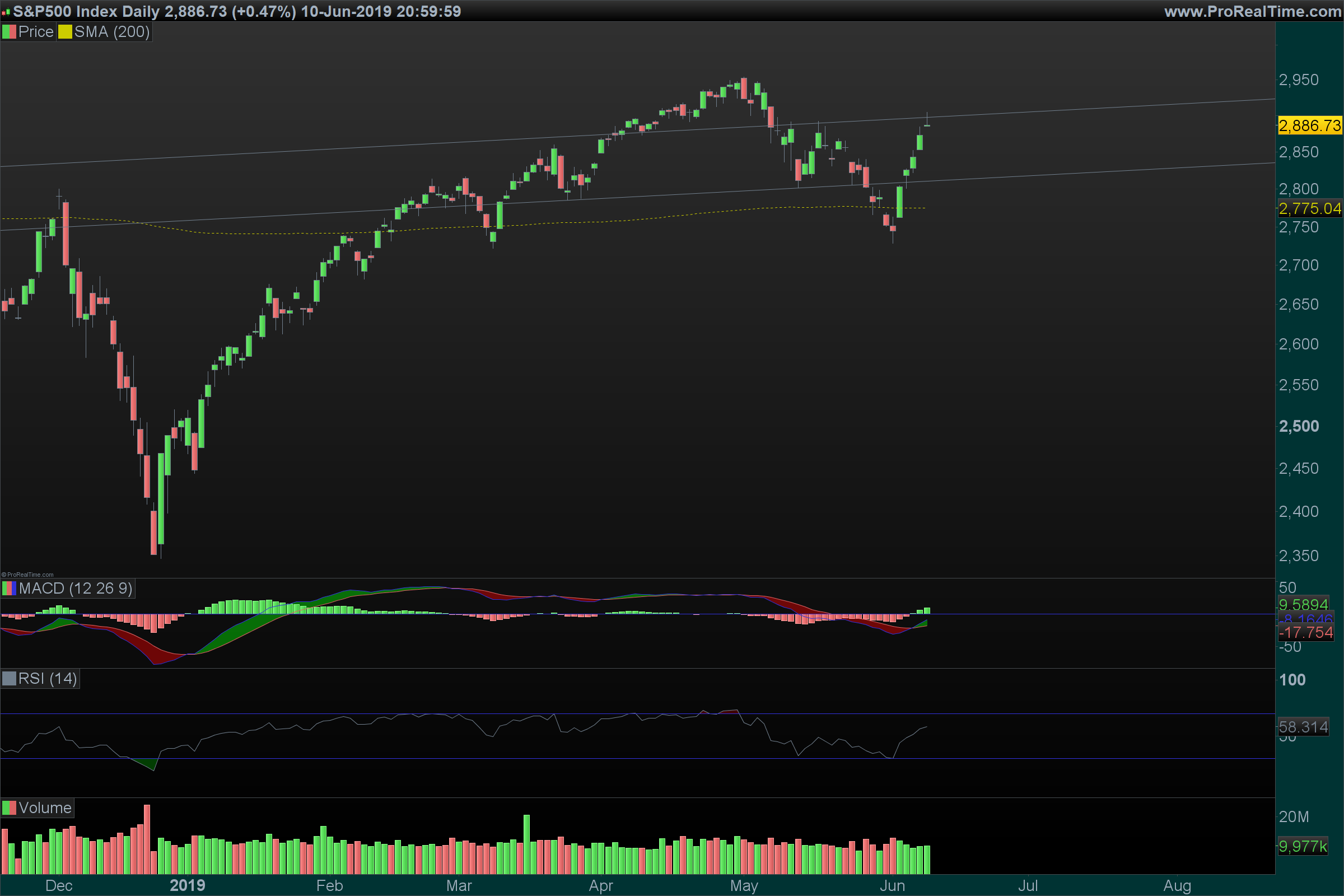Click the MACD indicator color icon
Viewport: 1344px width, 896px height.
pyautogui.click(x=9, y=589)
